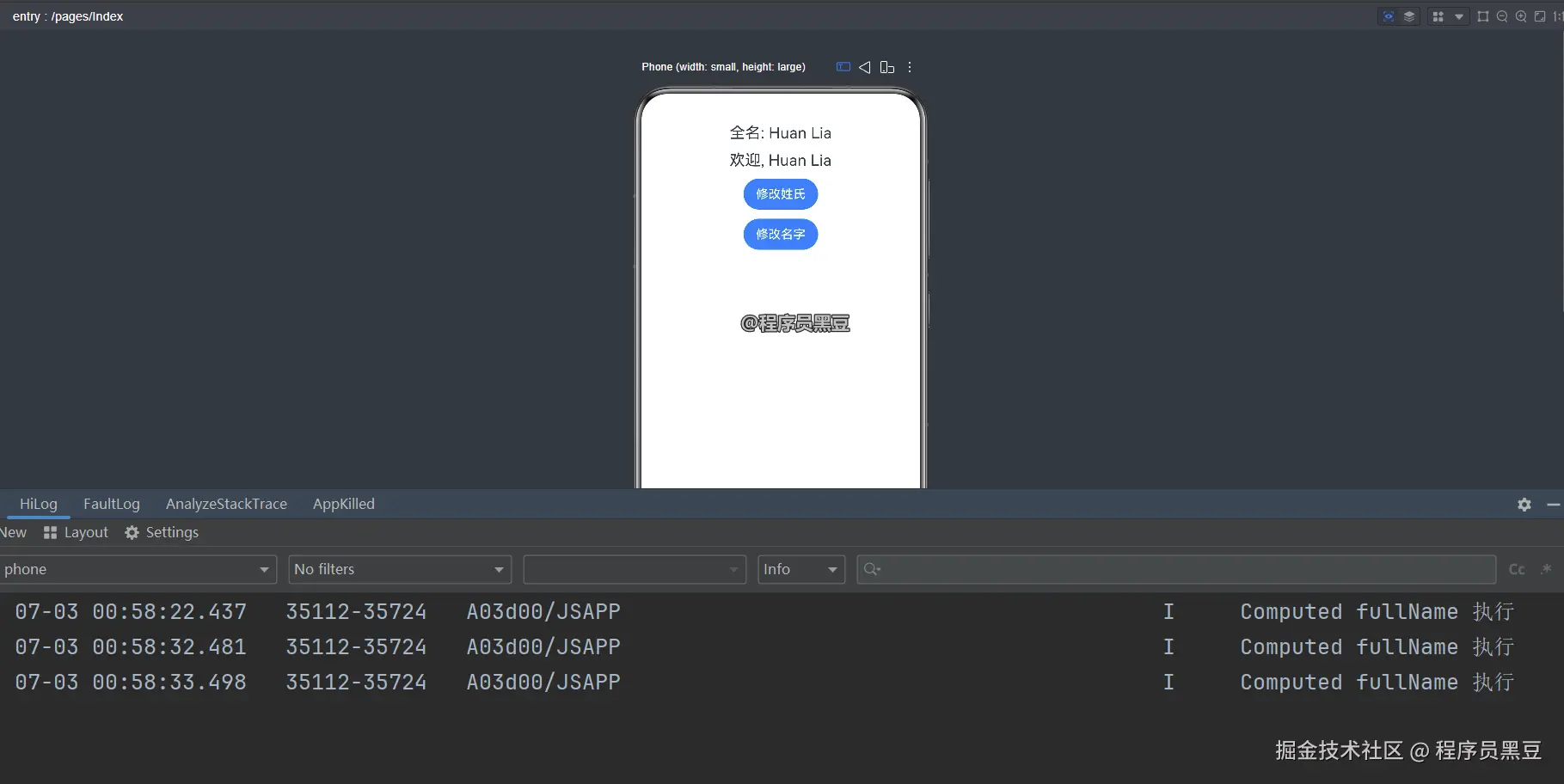This screenshot has height=784, width=1564.
Task: Click the device rotate/switch icon above the phone
Action: tap(887, 67)
